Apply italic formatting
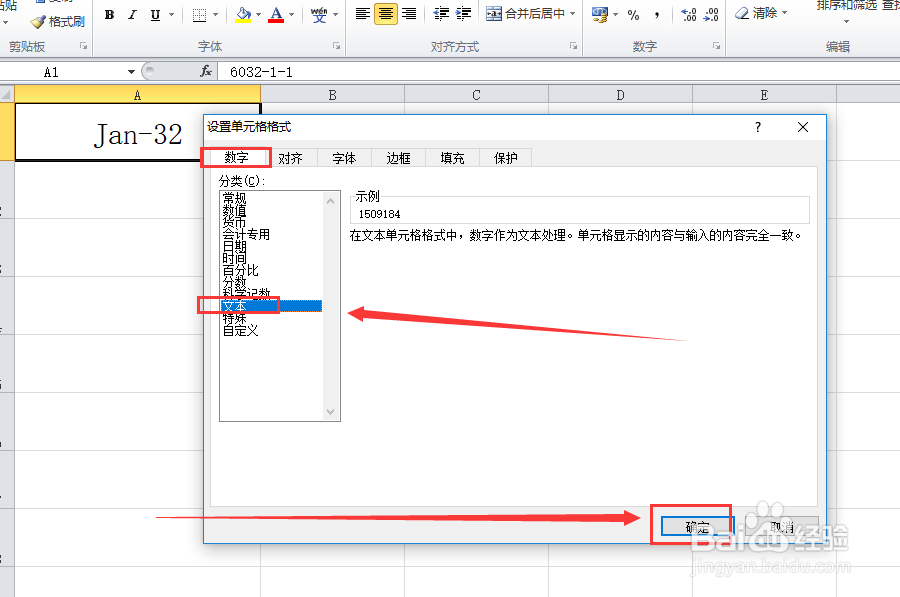This screenshot has height=597, width=900. [132, 14]
